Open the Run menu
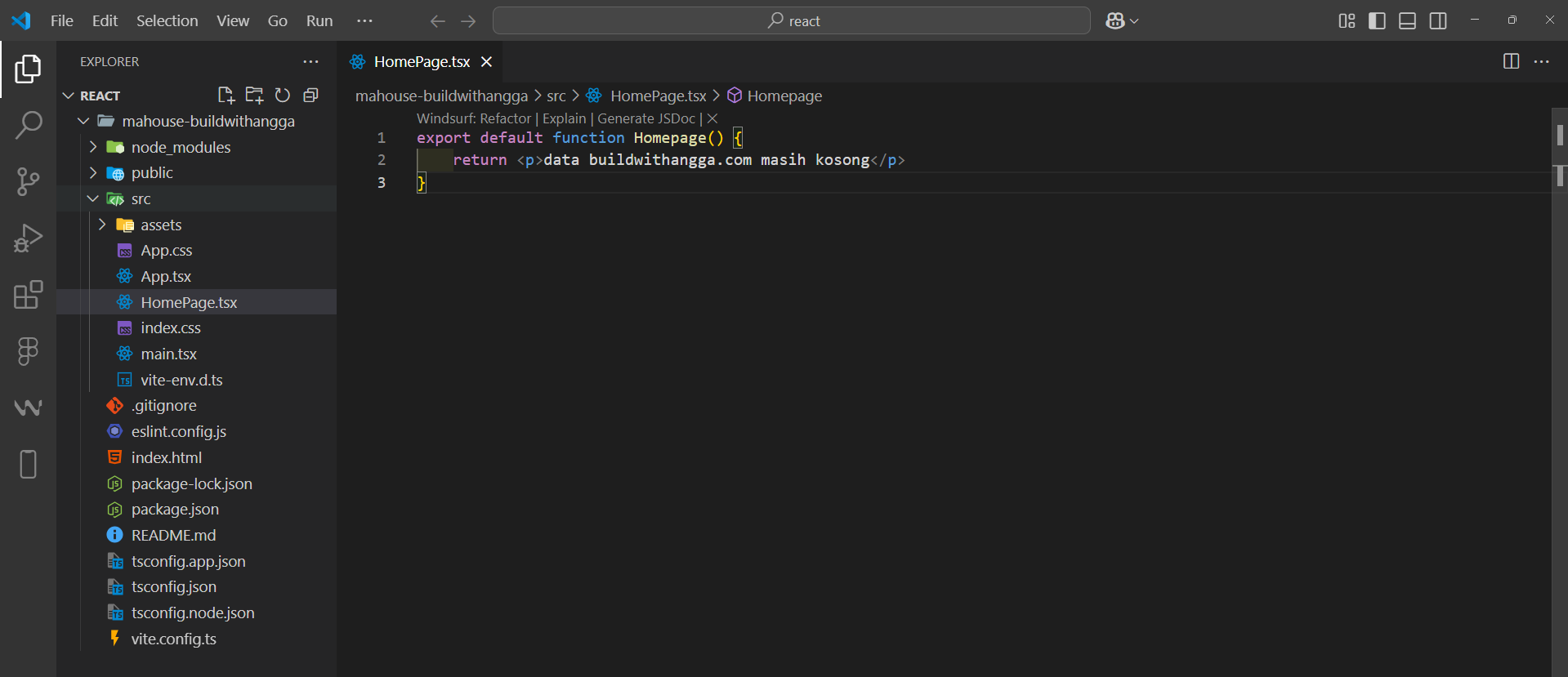Screen dimensions: 1568x677 point(319,21)
